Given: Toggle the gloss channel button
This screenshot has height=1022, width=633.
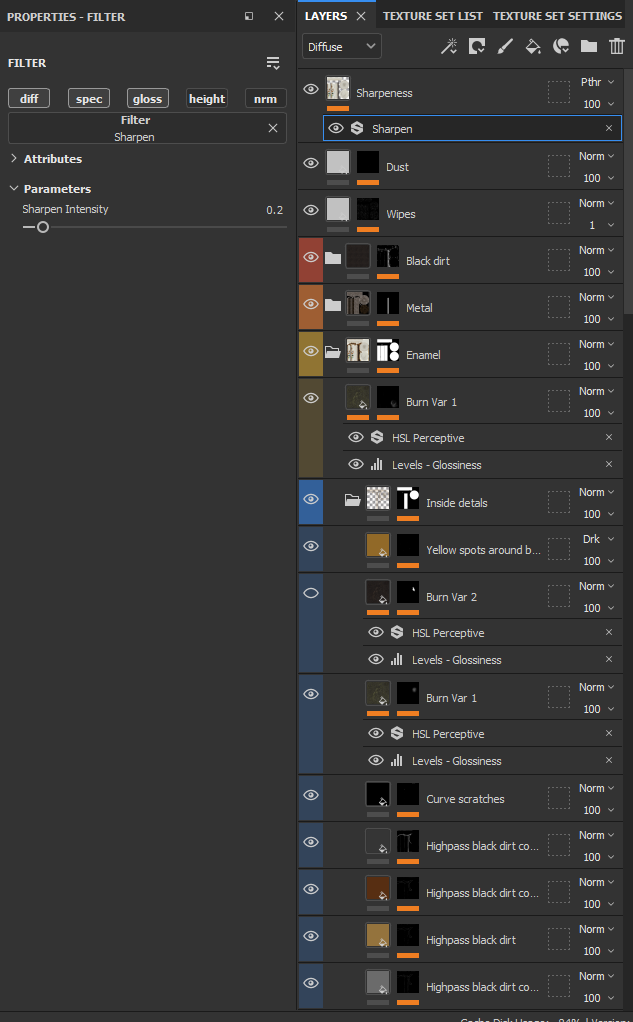Looking at the screenshot, I should 147,98.
